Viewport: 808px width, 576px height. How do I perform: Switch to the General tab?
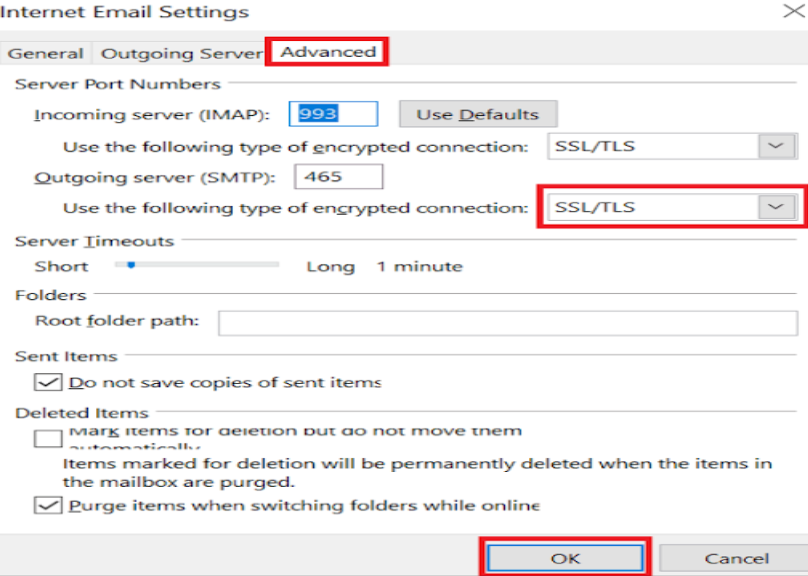tap(45, 53)
